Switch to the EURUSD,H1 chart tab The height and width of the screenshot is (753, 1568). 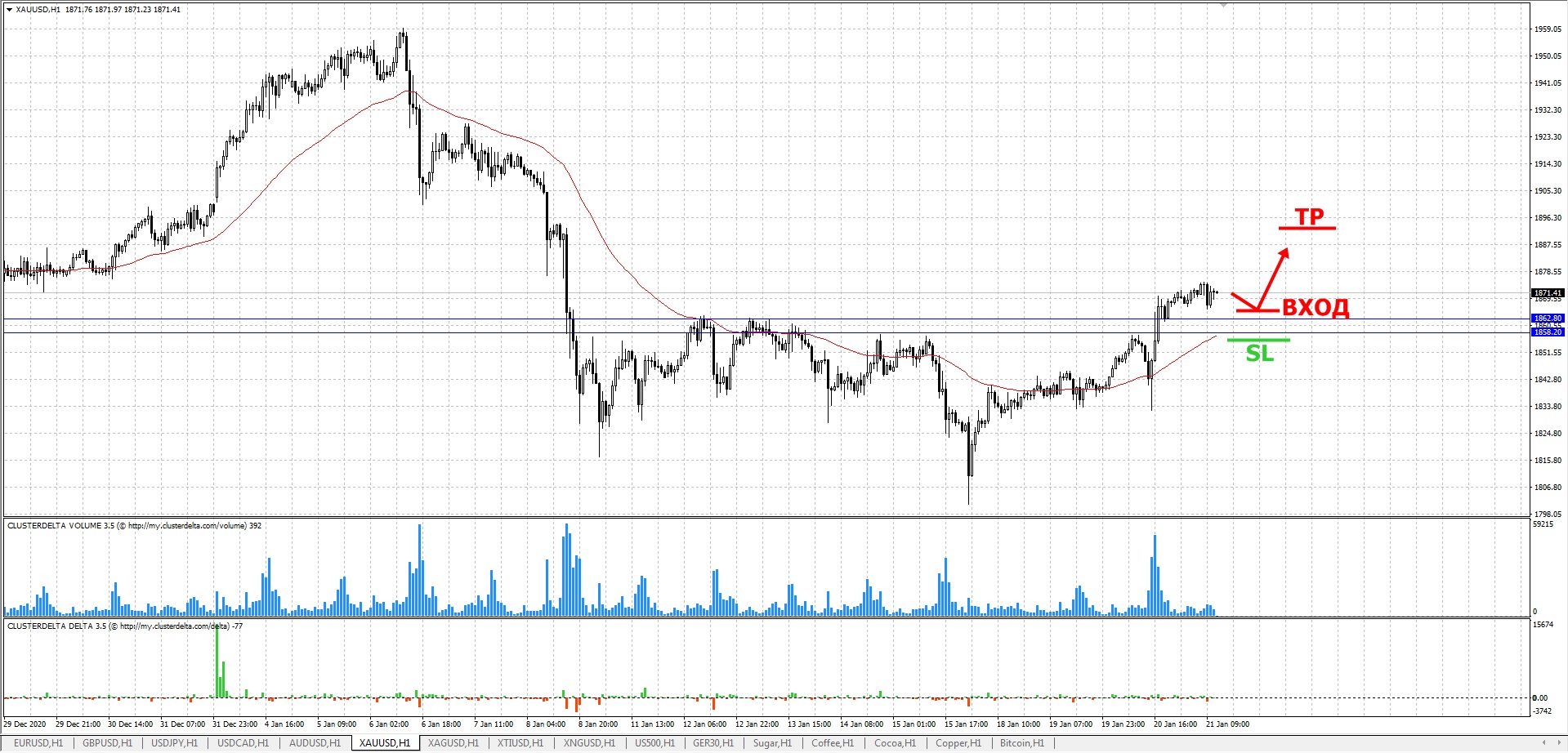[x=38, y=743]
